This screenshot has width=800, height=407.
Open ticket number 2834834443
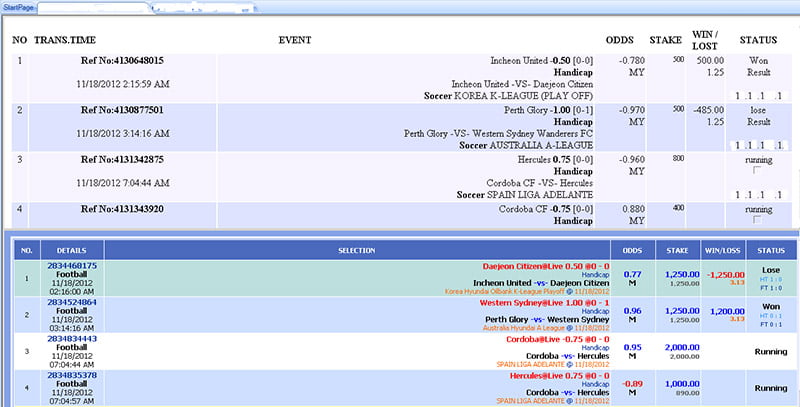pos(72,339)
